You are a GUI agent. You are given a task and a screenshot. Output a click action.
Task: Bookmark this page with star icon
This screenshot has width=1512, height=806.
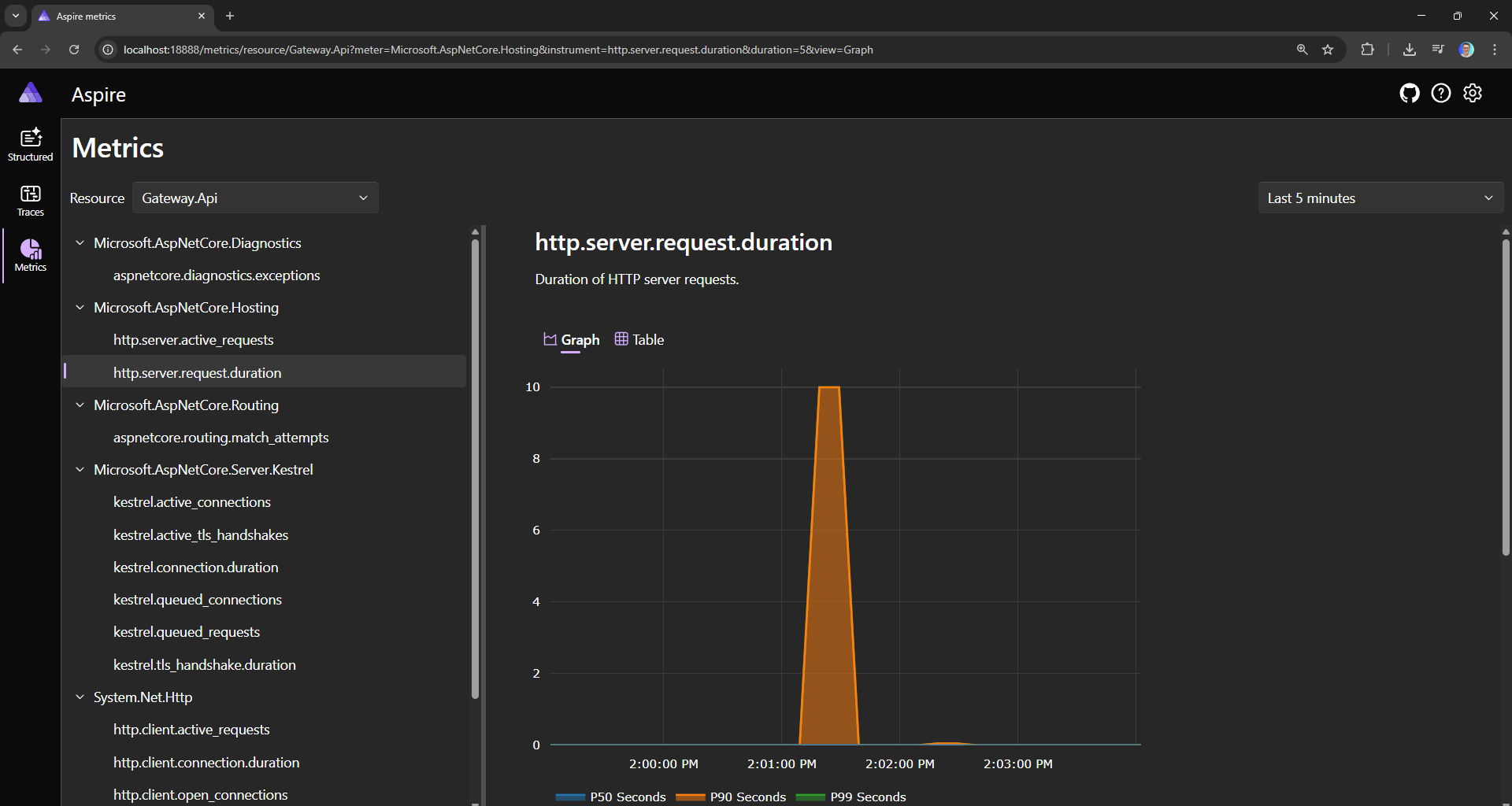point(1328,50)
